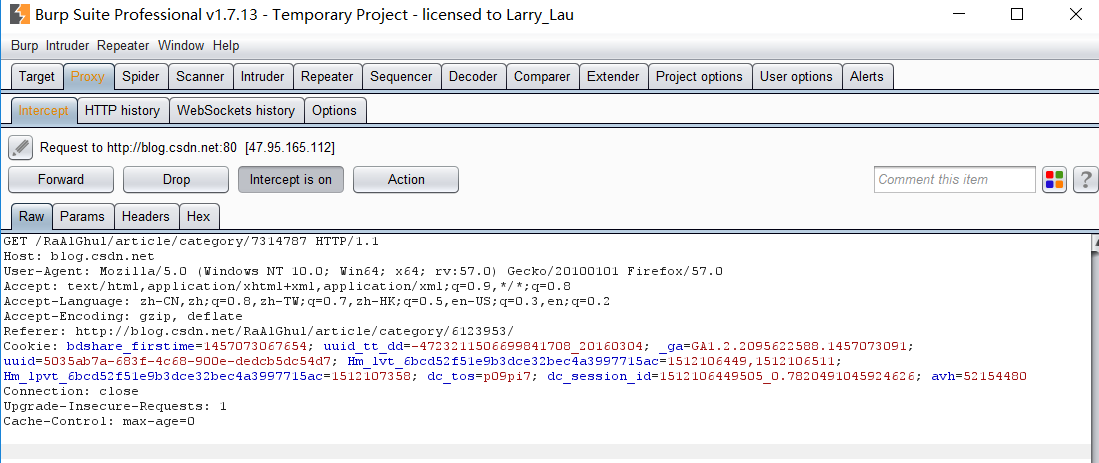Click the Accept-Encoding: gzip, deflate line
Image resolution: width=1099 pixels, height=463 pixels.
pos(123,316)
